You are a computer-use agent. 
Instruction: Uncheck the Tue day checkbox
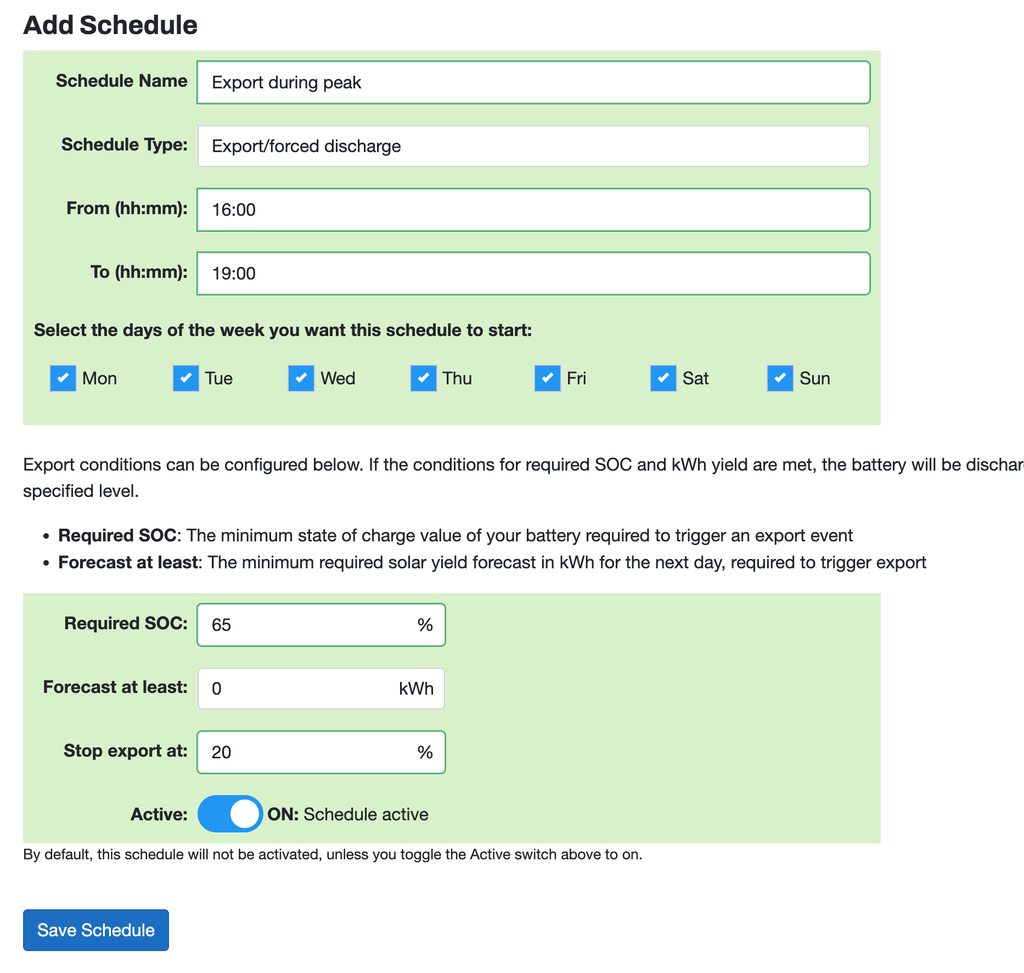tap(186, 378)
